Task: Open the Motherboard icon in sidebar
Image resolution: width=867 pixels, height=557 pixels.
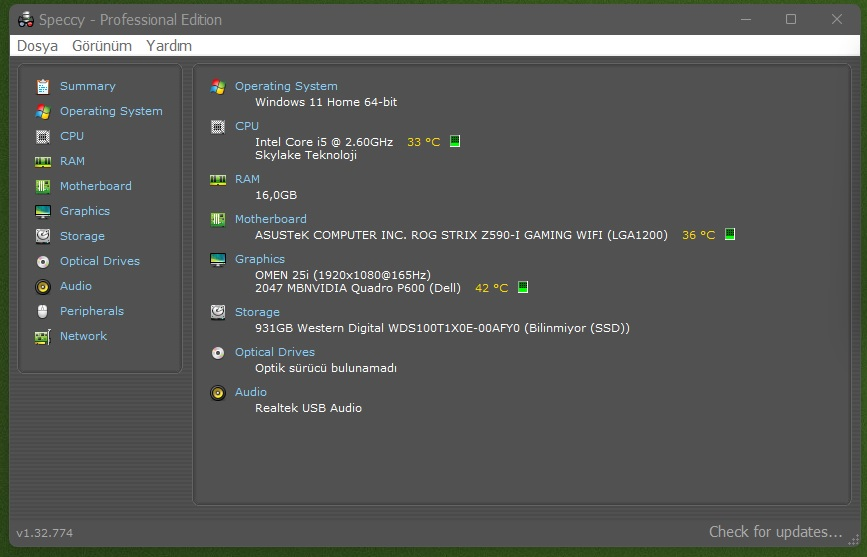Action: pyautogui.click(x=43, y=186)
